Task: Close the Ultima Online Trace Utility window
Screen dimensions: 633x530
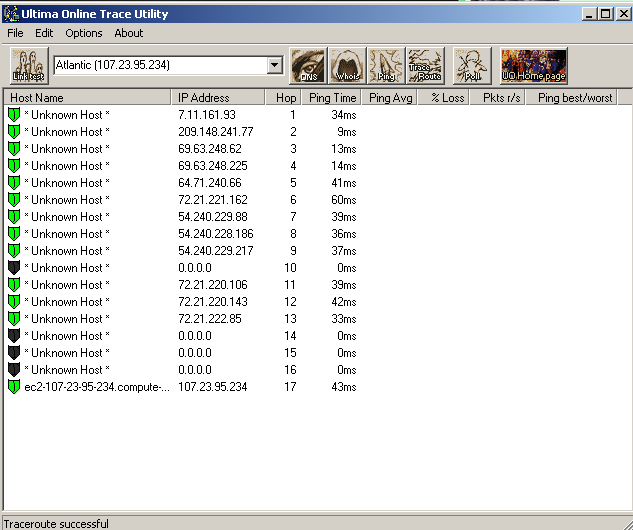Action: tap(623, 14)
